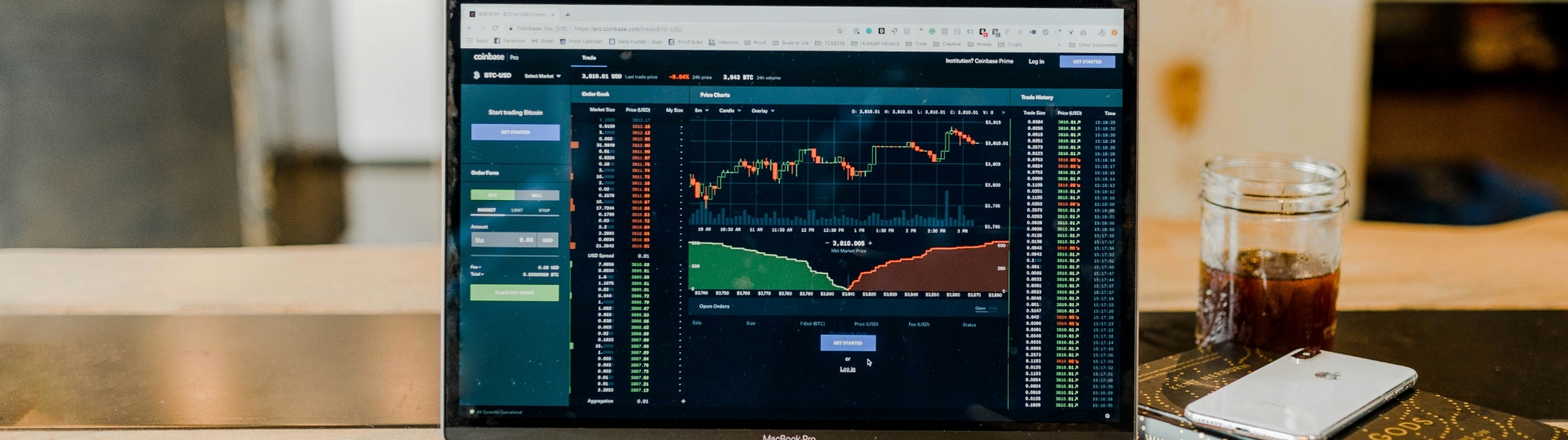Image resolution: width=1568 pixels, height=440 pixels.
Task: Toggle the Sell side in order form
Action: coord(537,195)
